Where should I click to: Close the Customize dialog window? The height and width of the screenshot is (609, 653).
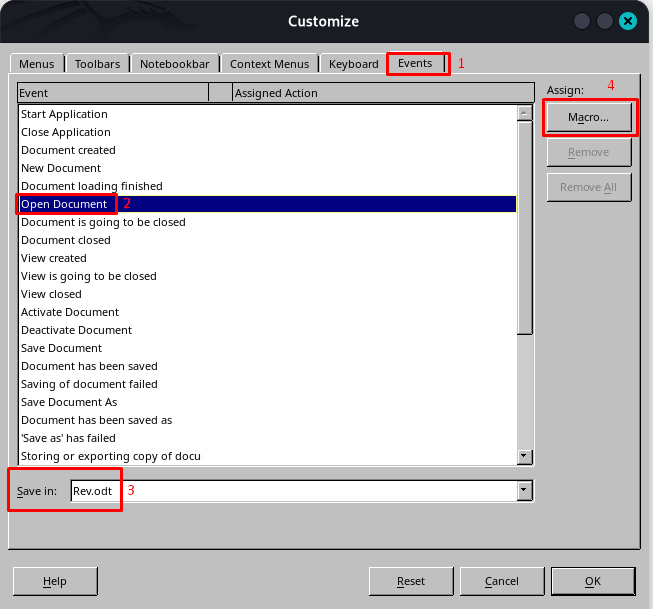(627, 21)
